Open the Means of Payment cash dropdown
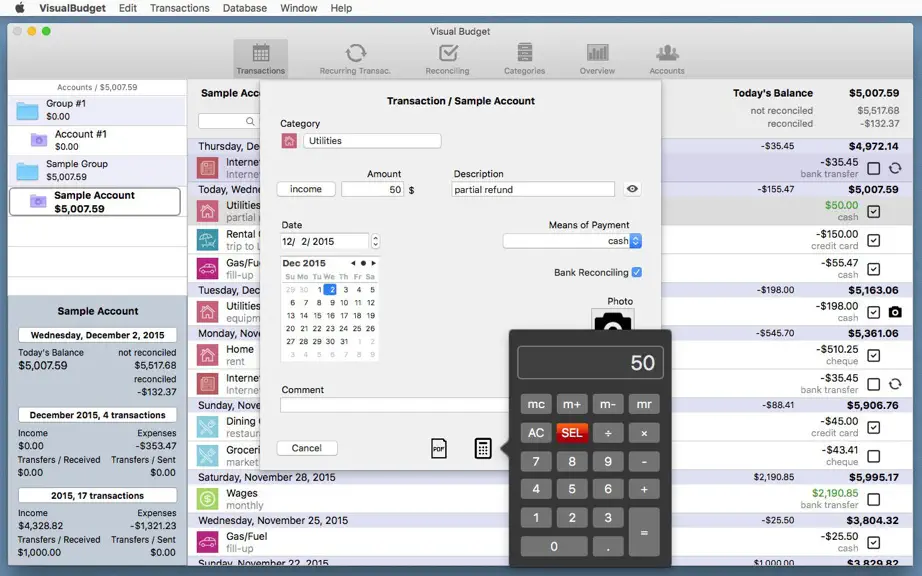 coord(636,241)
